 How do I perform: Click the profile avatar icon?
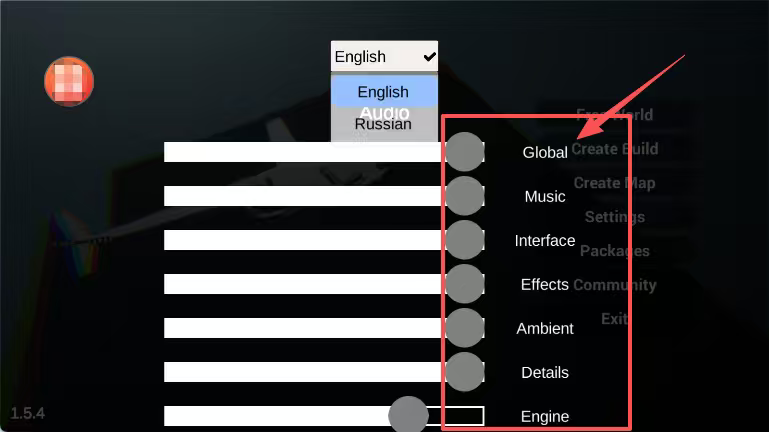69,81
